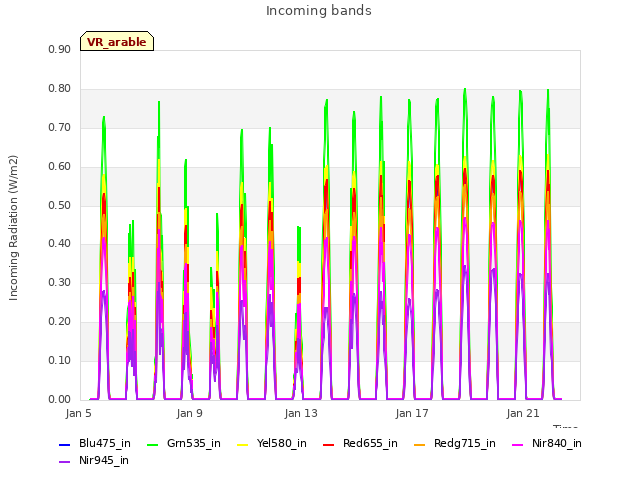
Task: Select the Nir945_in legend label
Action: pyautogui.click(x=104, y=461)
